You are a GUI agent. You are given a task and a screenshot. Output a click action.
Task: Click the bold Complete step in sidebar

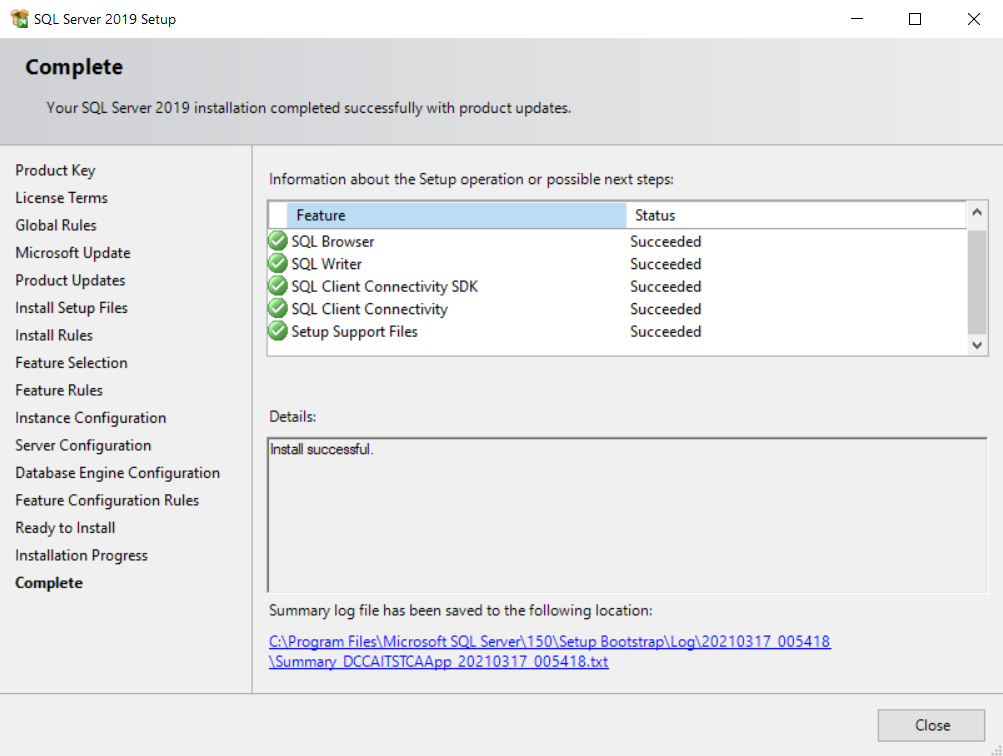click(x=49, y=583)
